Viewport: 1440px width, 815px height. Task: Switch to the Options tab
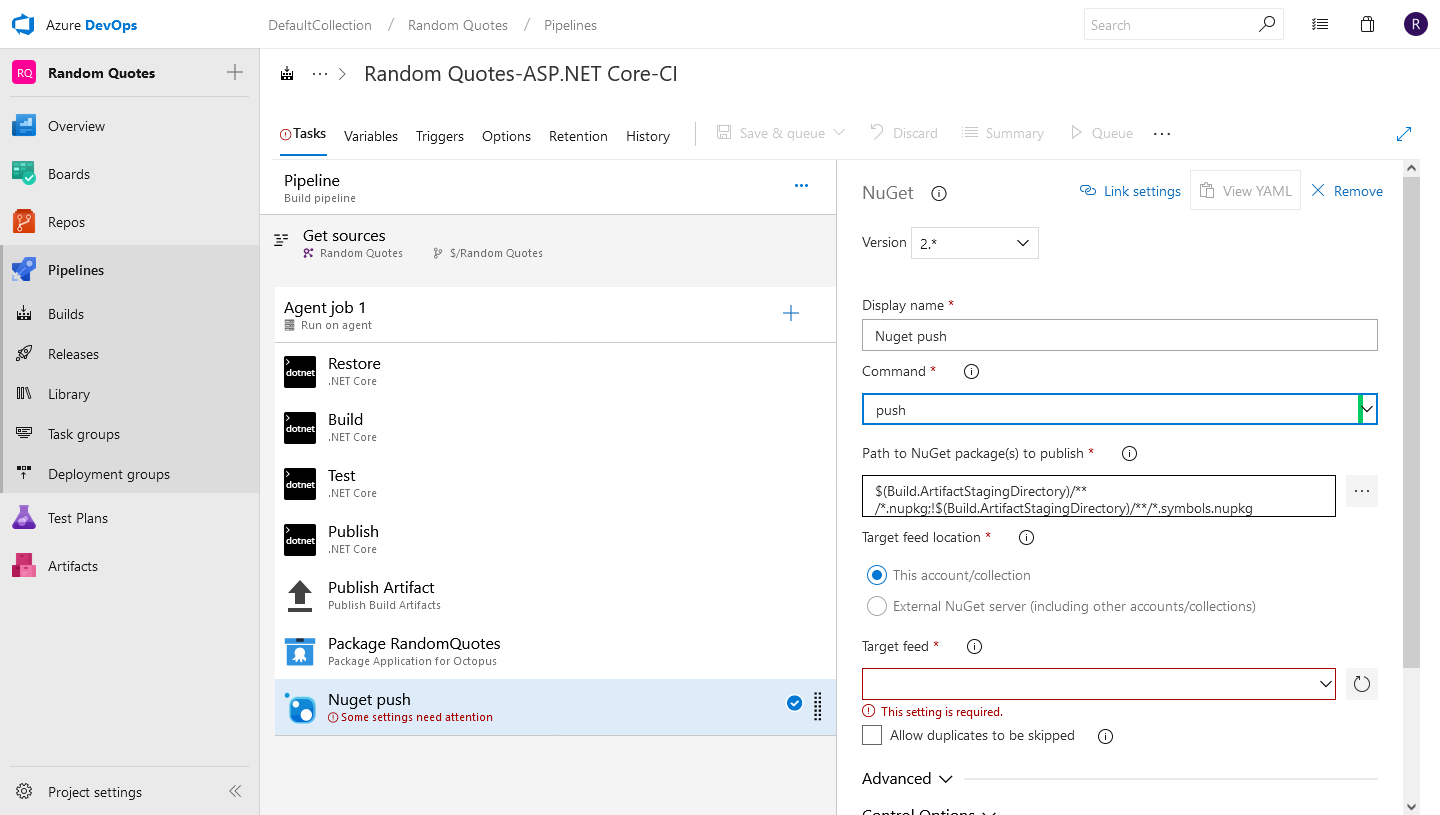coord(506,136)
